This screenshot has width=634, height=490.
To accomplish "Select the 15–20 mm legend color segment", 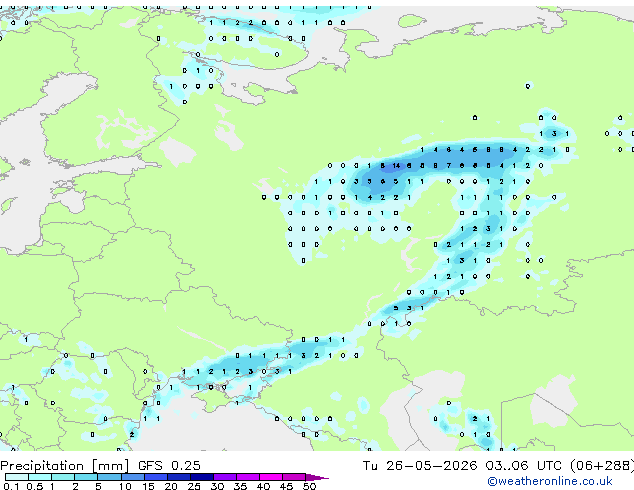I will pyautogui.click(x=156, y=477).
